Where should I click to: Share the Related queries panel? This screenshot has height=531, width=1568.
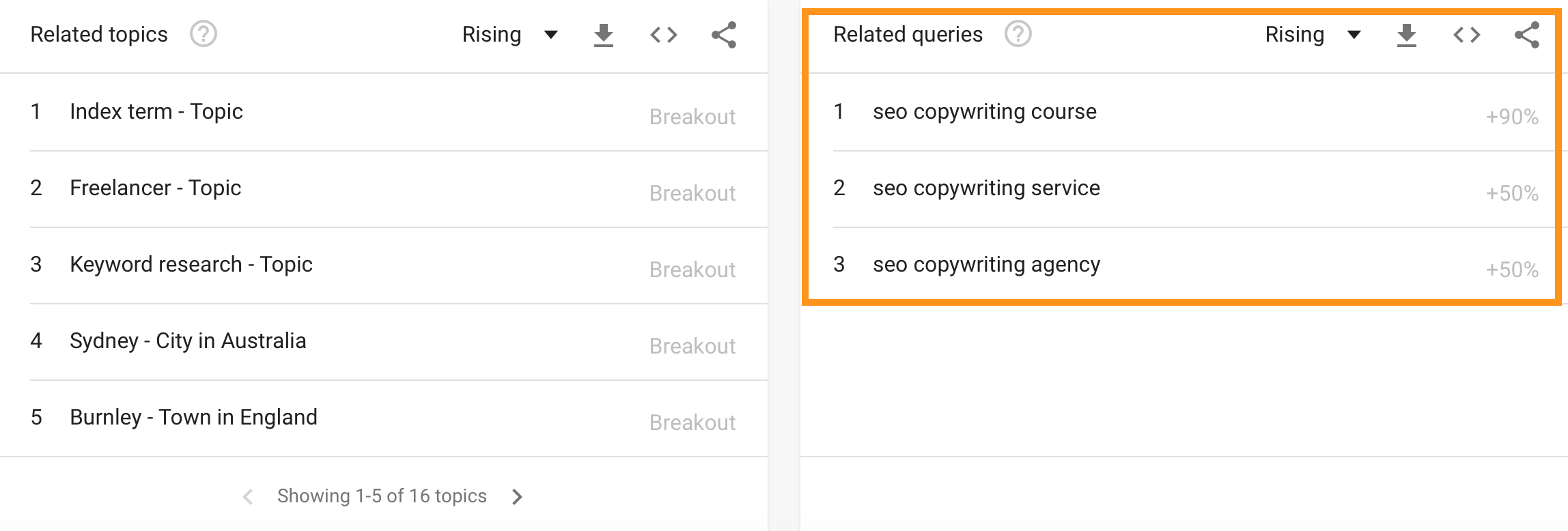tap(1526, 35)
